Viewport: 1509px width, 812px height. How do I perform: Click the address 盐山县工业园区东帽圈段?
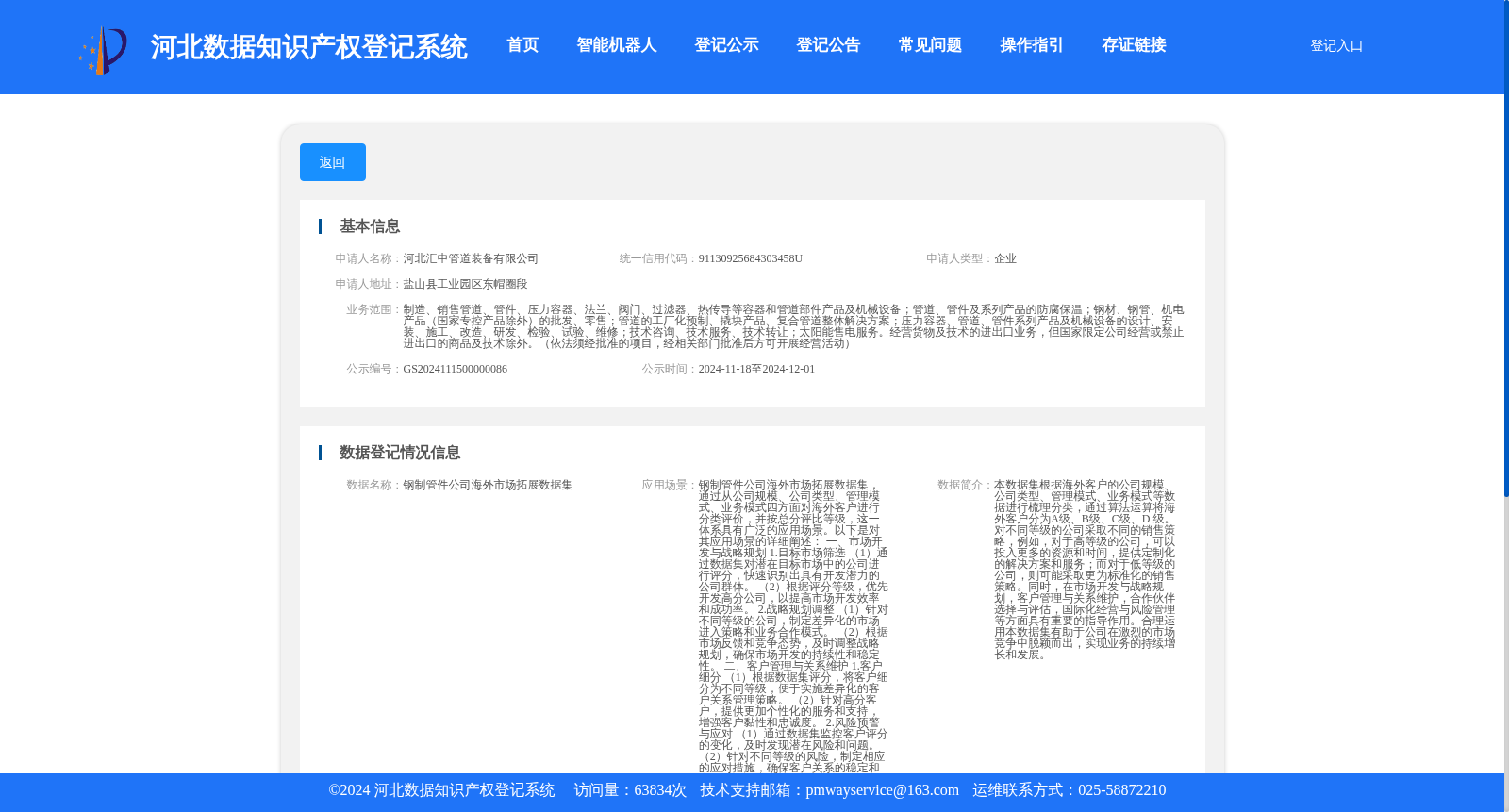(466, 284)
